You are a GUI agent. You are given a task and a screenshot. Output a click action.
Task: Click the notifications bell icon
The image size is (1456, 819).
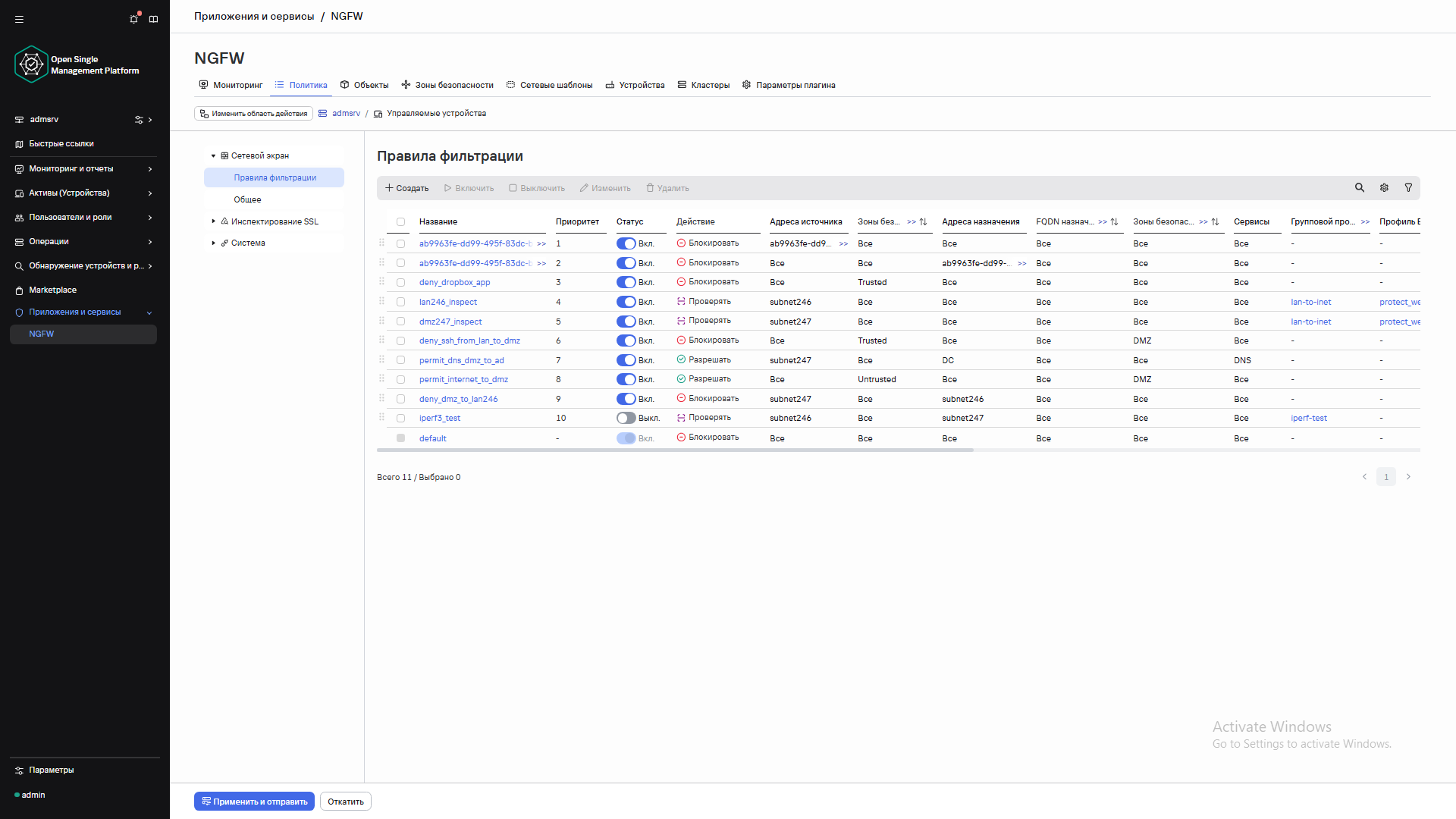[x=134, y=19]
